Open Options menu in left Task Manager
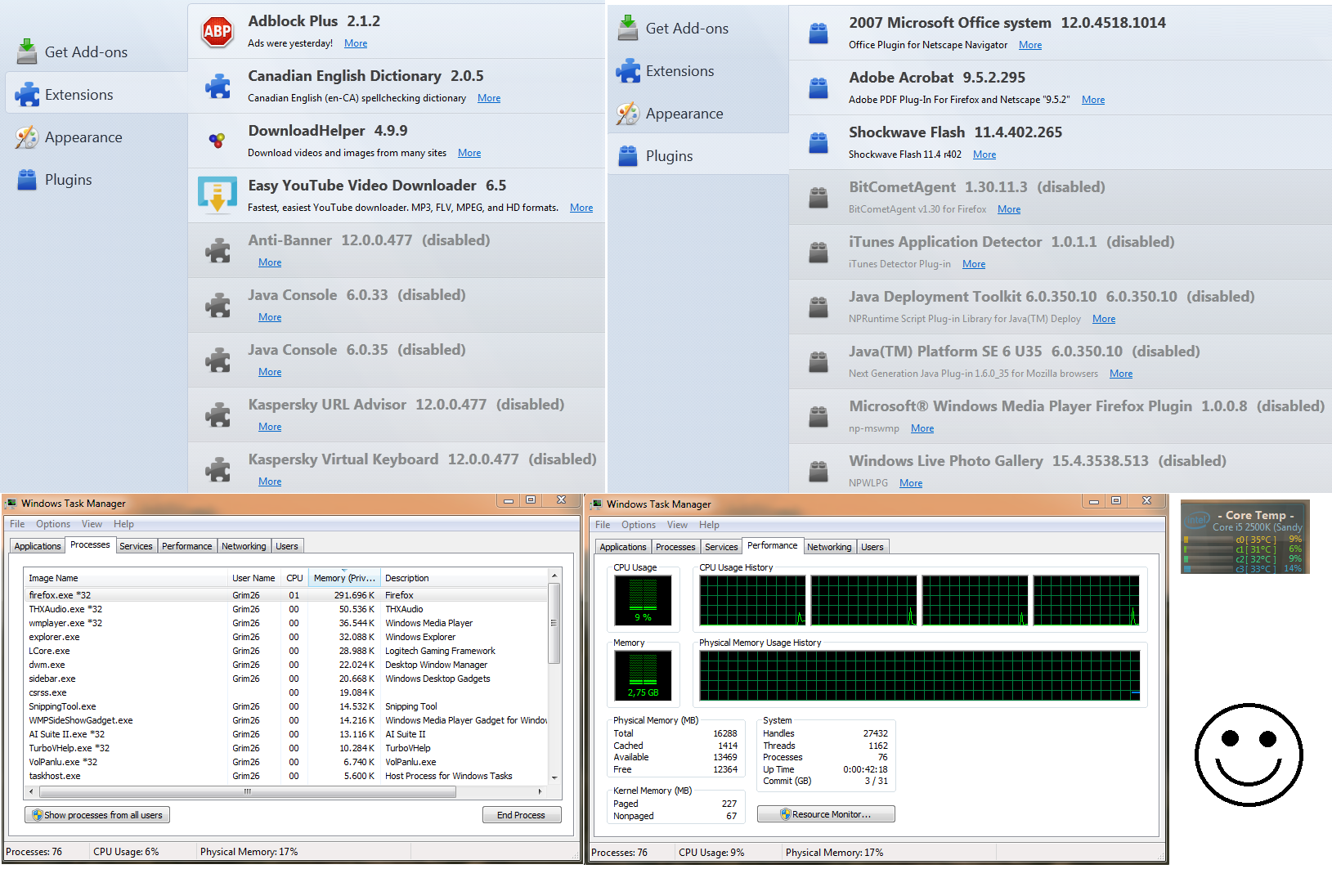This screenshot has height=896, width=1332. click(53, 524)
